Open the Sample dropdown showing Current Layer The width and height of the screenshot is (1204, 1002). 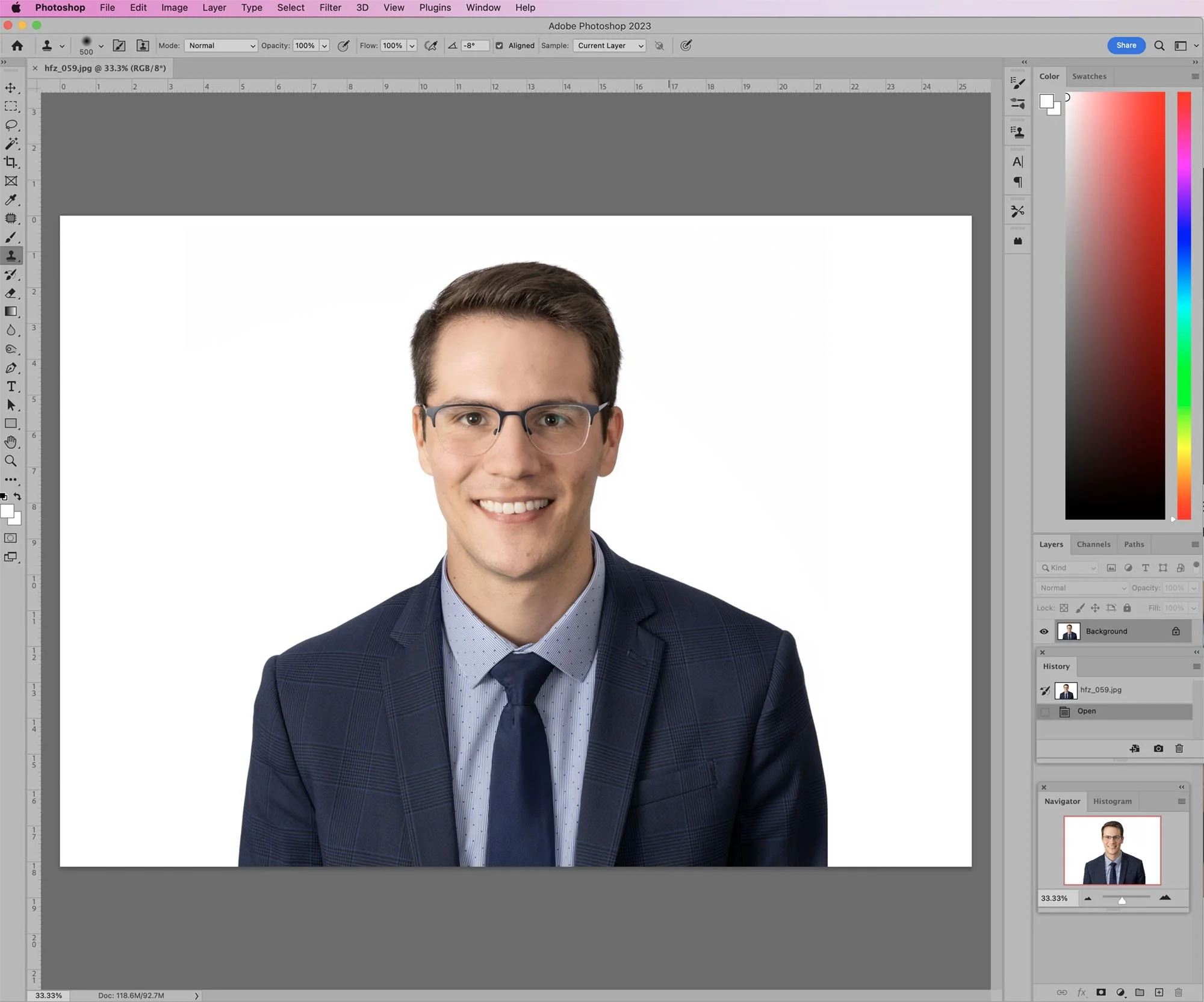[609, 46]
